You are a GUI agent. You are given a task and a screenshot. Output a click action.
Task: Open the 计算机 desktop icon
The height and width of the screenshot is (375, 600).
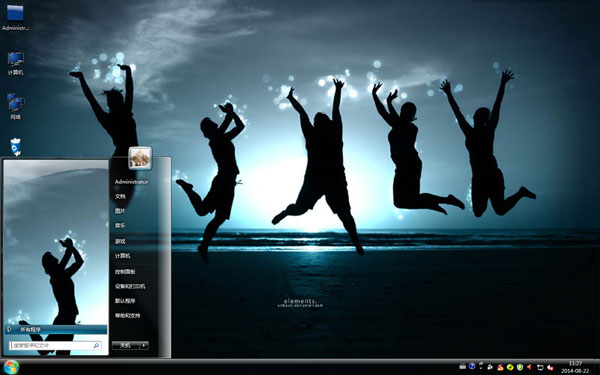pyautogui.click(x=16, y=64)
